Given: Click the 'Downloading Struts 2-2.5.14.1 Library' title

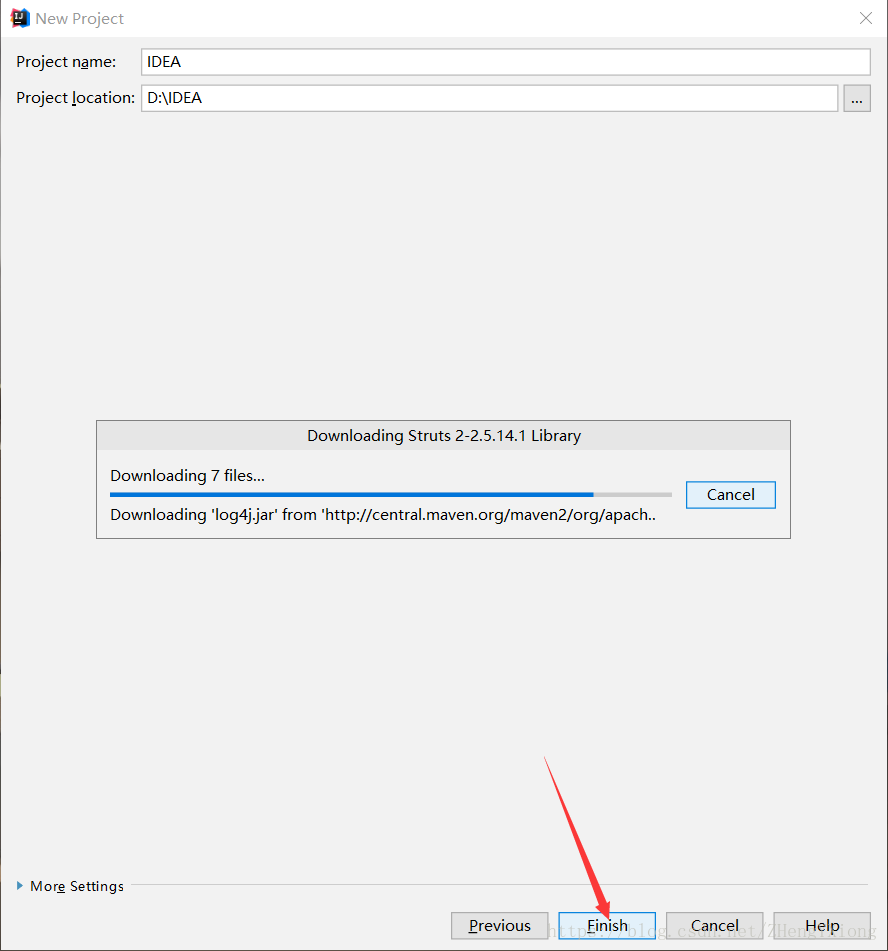Looking at the screenshot, I should coord(443,435).
